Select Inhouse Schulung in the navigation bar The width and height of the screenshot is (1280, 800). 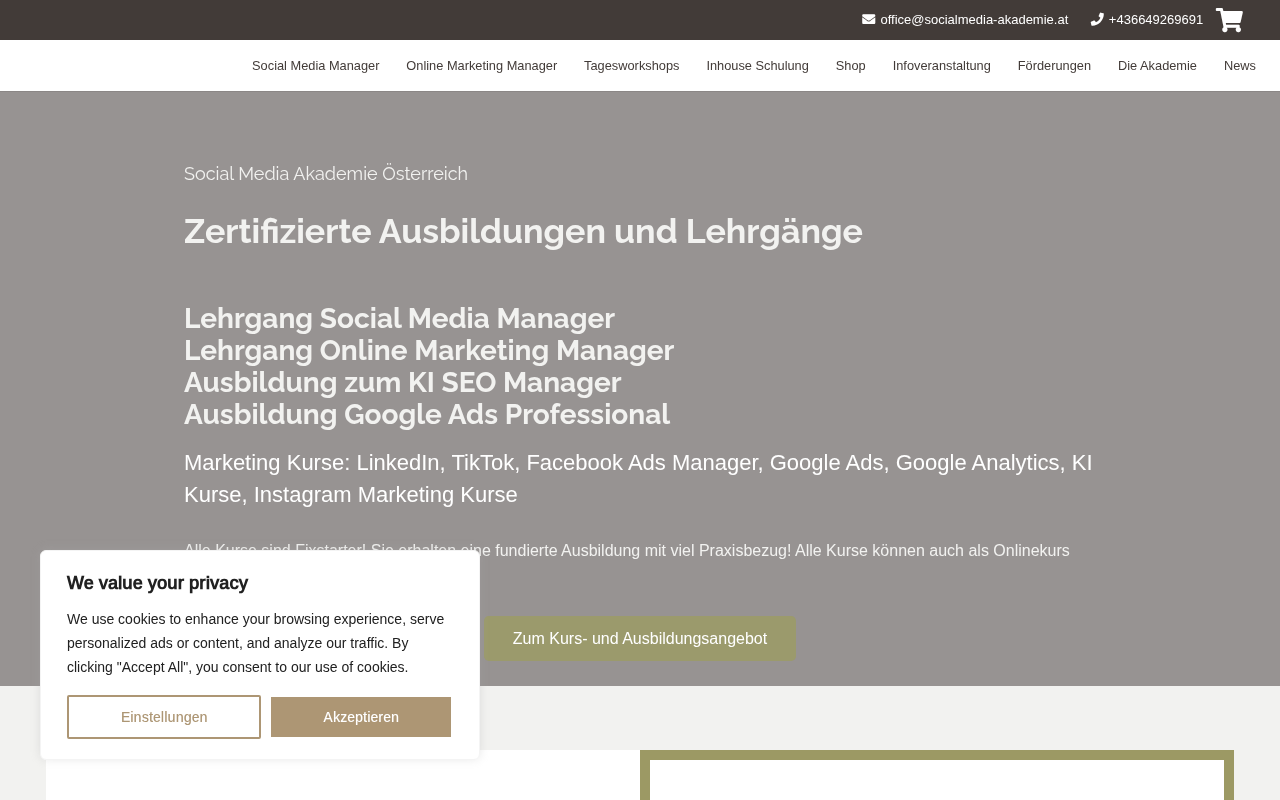click(758, 66)
